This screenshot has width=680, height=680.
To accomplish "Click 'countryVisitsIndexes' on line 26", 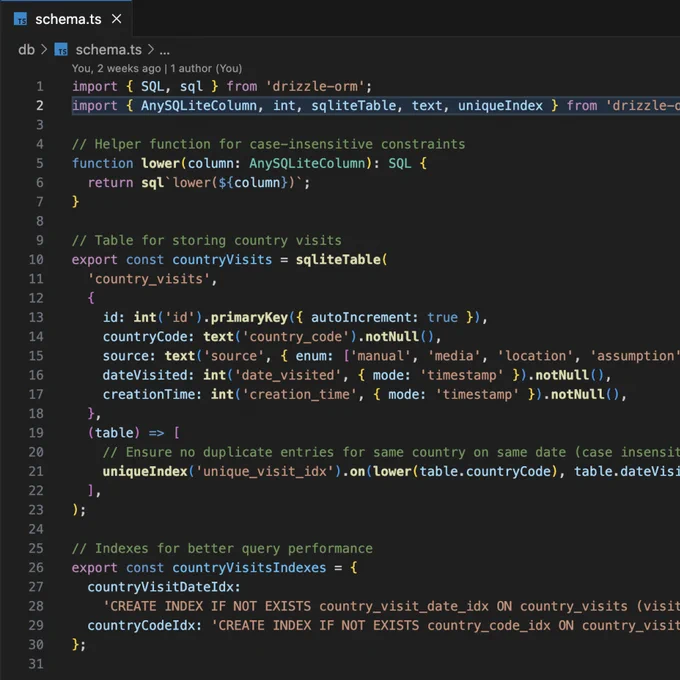I will (x=249, y=567).
